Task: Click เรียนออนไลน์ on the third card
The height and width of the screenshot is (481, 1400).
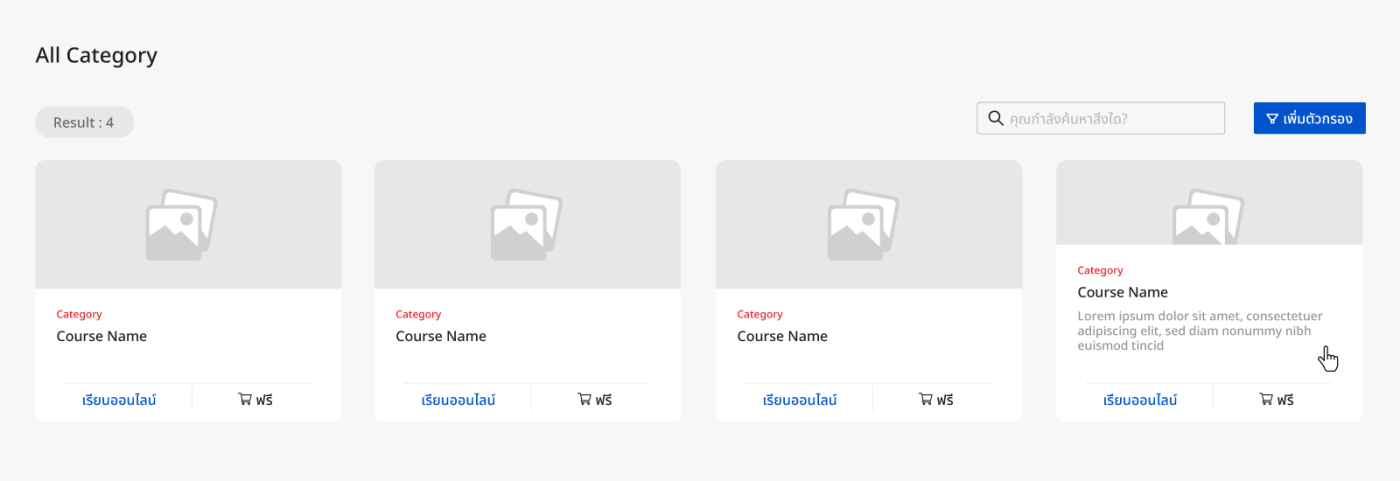Action: coord(800,400)
